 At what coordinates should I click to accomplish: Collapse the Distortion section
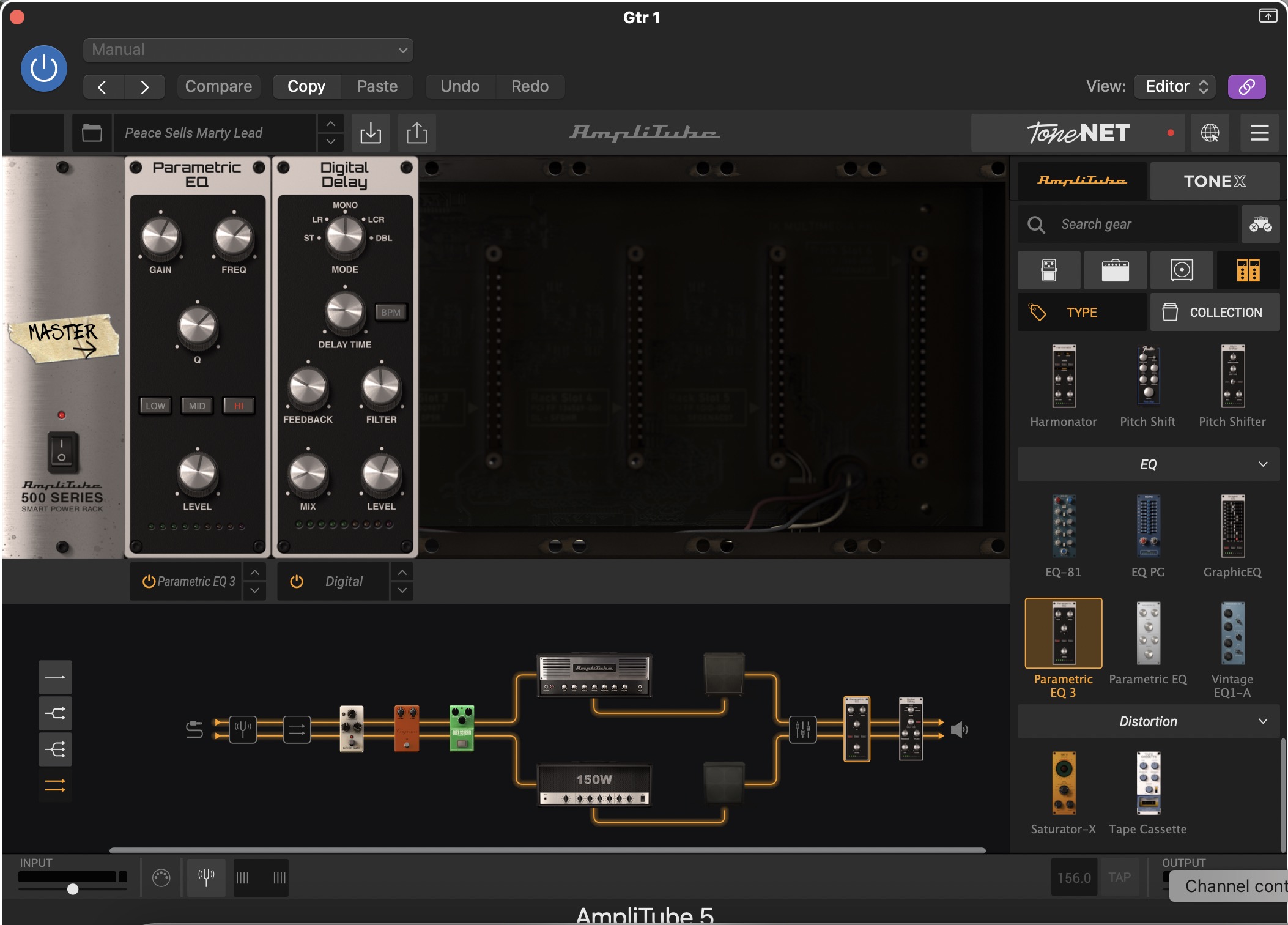[x=1149, y=721]
